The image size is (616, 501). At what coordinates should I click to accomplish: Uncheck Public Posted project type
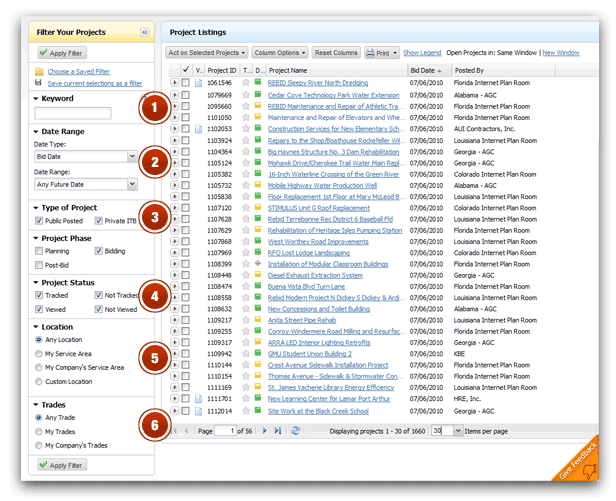(39, 221)
